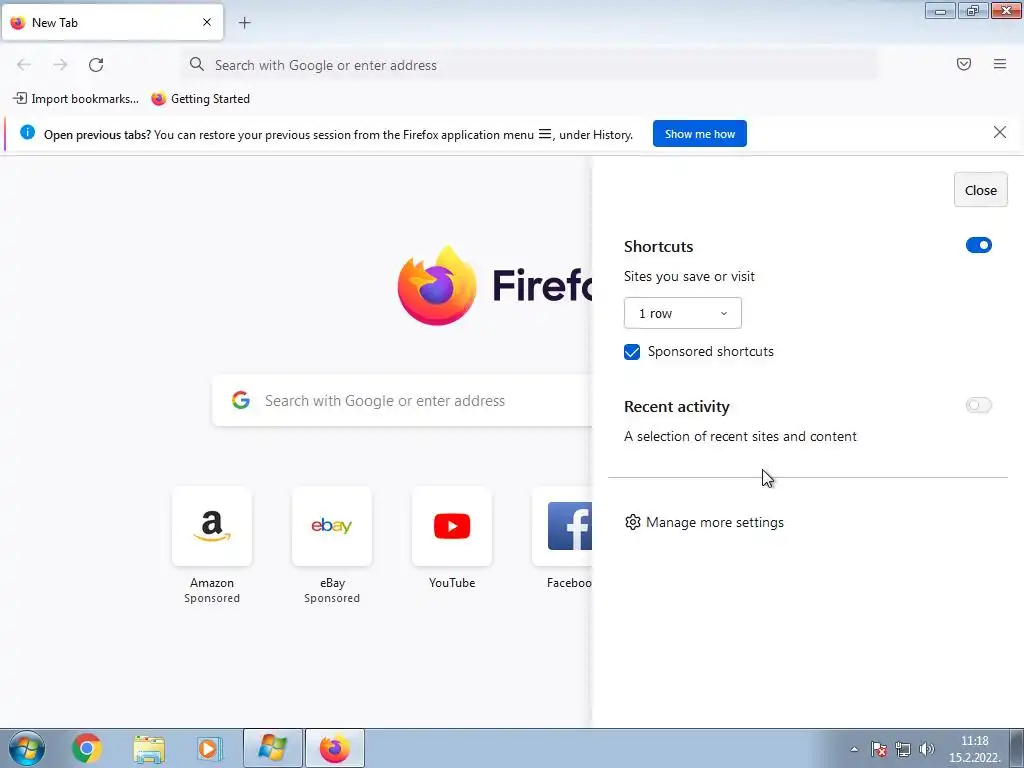
Task: Close the customize panel
Action: (x=980, y=190)
